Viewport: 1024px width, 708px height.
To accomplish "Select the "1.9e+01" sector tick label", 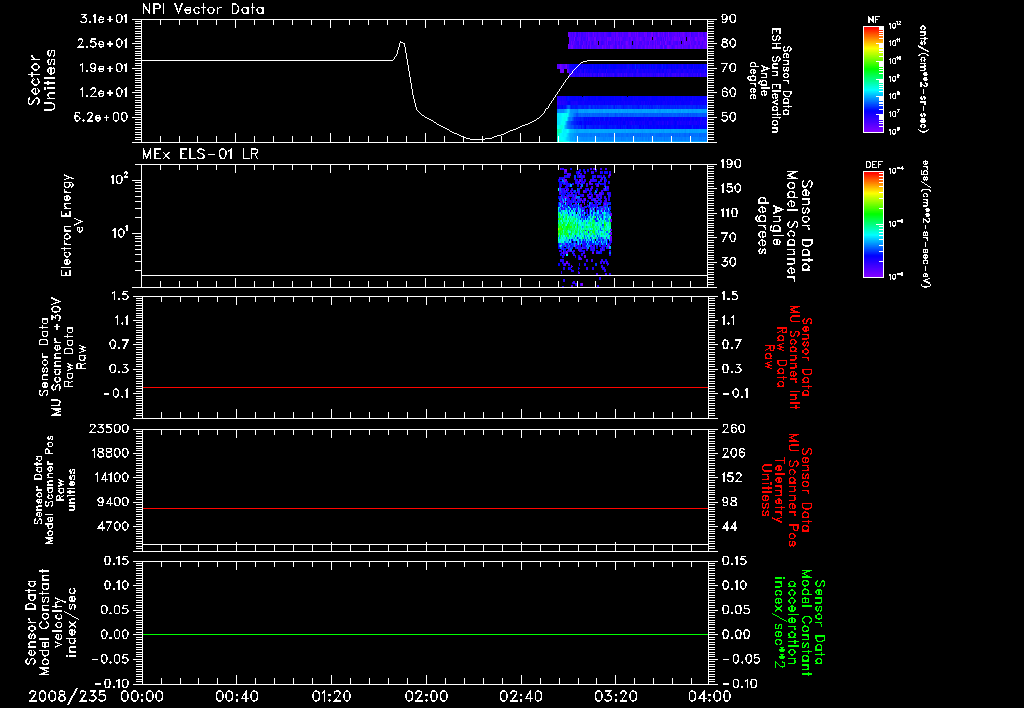I will 103,68.
